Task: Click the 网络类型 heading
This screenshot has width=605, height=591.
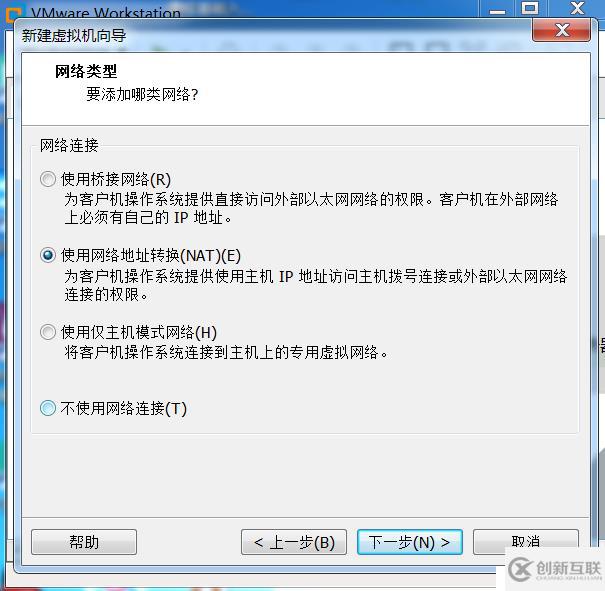Action: (x=86, y=71)
